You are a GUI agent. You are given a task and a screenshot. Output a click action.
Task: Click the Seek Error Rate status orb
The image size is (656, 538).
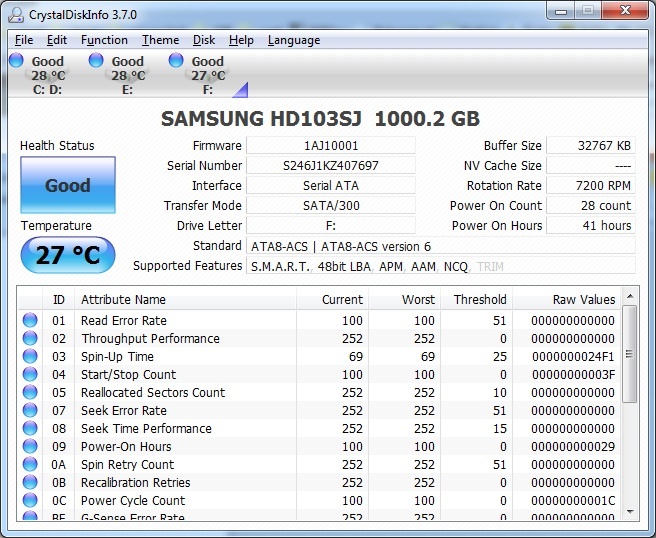tap(30, 410)
